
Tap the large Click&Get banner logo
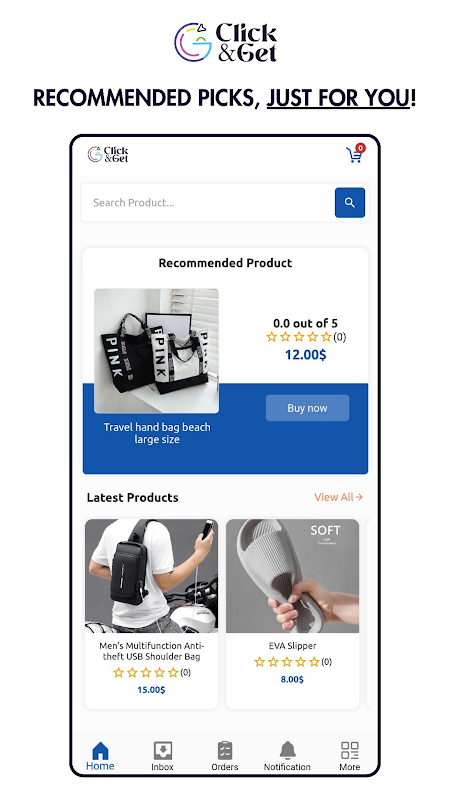pyautogui.click(x=225, y=43)
